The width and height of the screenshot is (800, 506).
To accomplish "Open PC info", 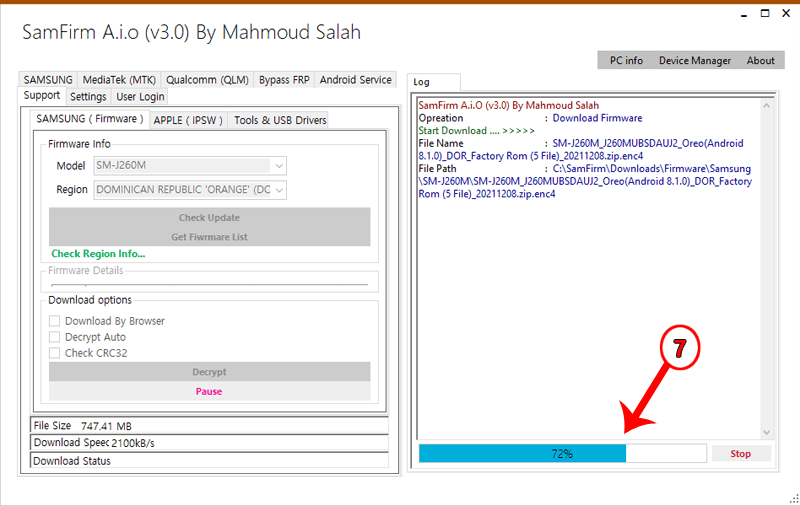I will point(626,60).
